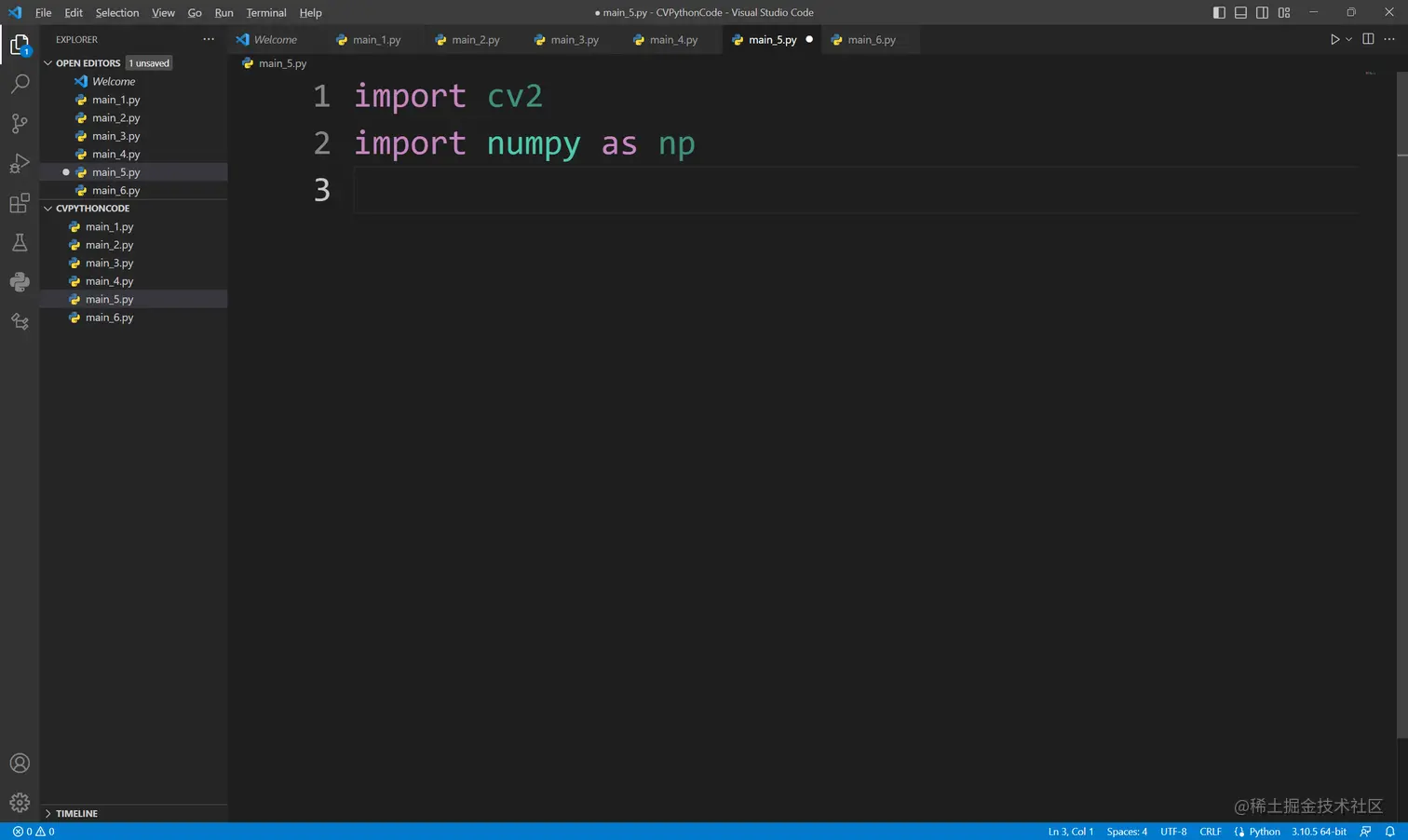Click the activity bar icon below Python
The width and height of the screenshot is (1408, 840).
tap(20, 321)
